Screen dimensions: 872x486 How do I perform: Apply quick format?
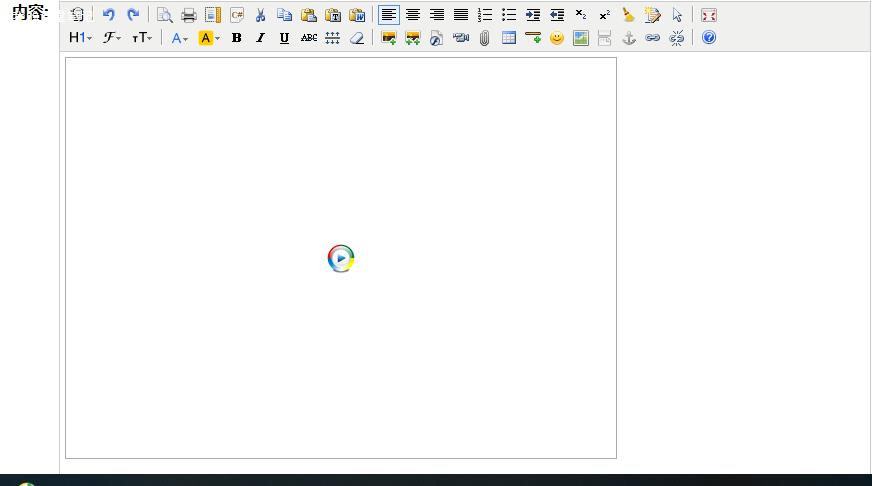[652, 15]
